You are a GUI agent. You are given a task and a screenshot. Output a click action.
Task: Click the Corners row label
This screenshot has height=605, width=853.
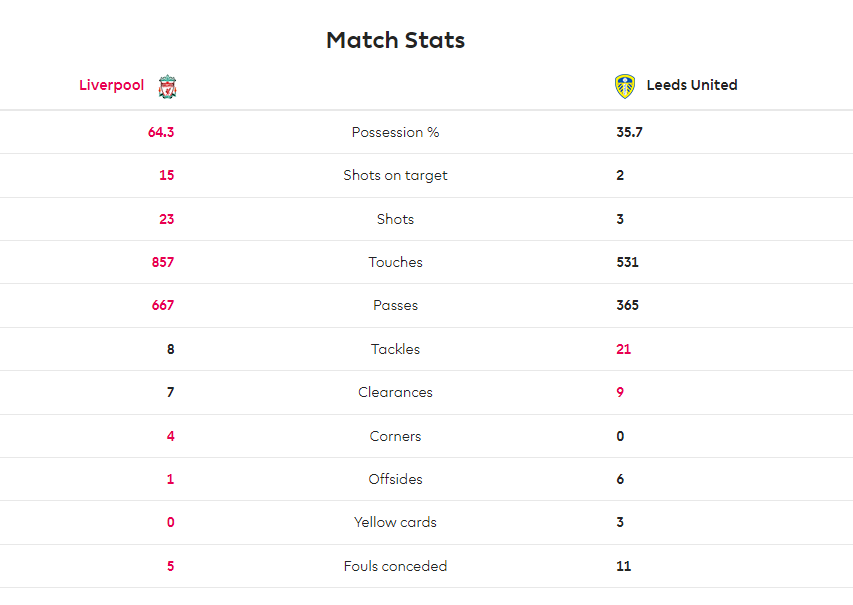[395, 436]
